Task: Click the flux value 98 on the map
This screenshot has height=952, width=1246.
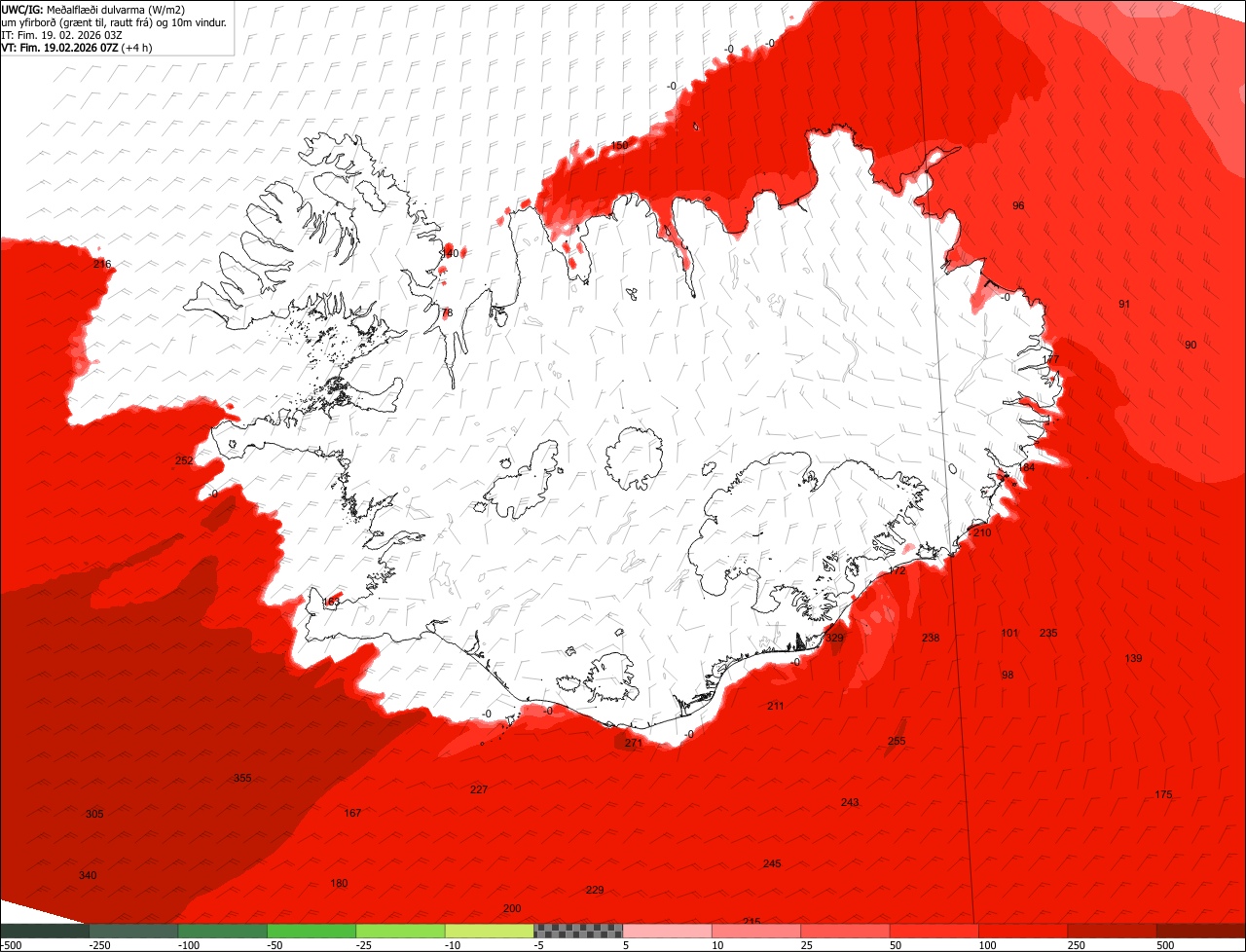Action: 1008,675
